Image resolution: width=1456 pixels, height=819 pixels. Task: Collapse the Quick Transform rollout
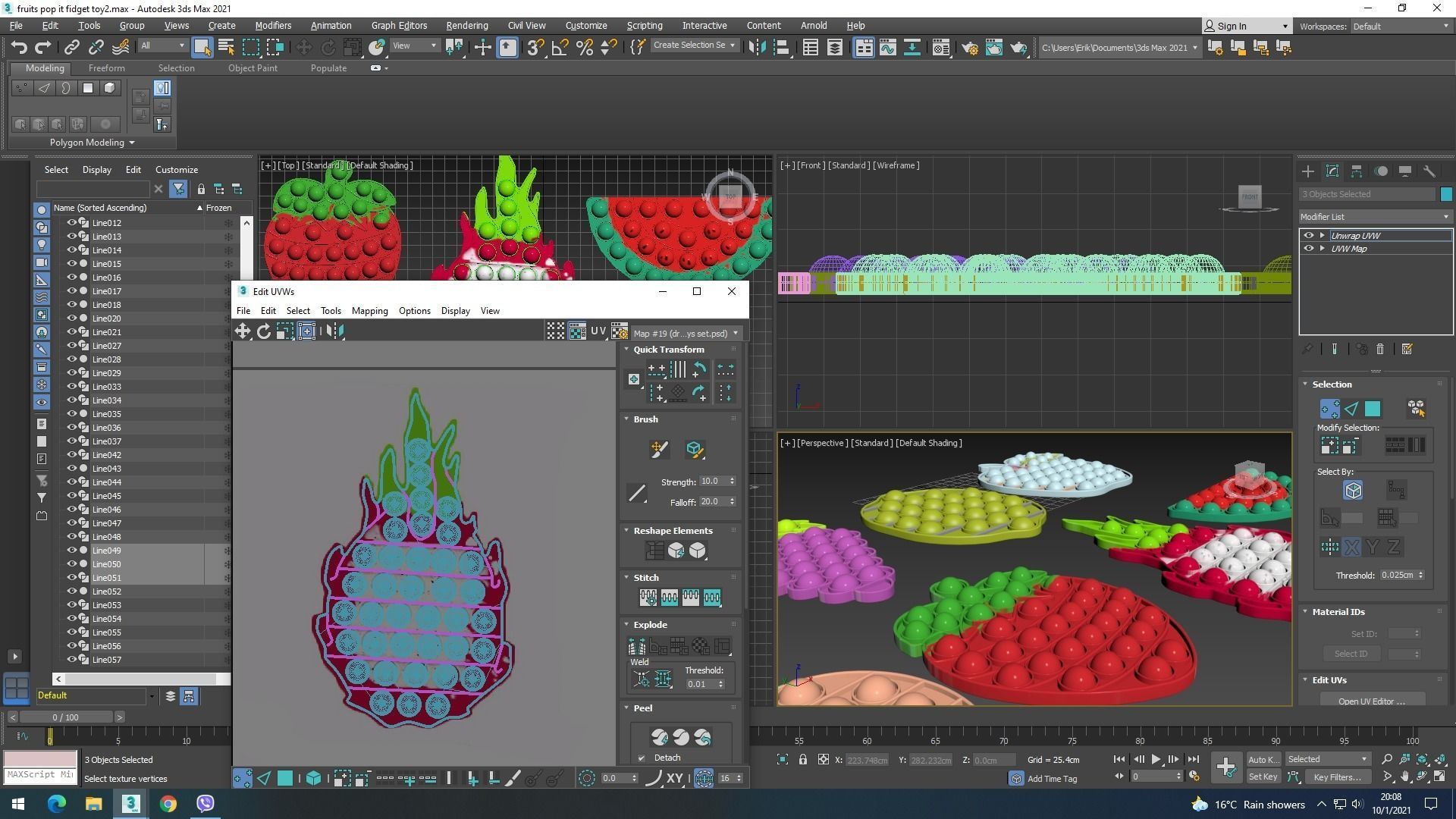(x=626, y=350)
